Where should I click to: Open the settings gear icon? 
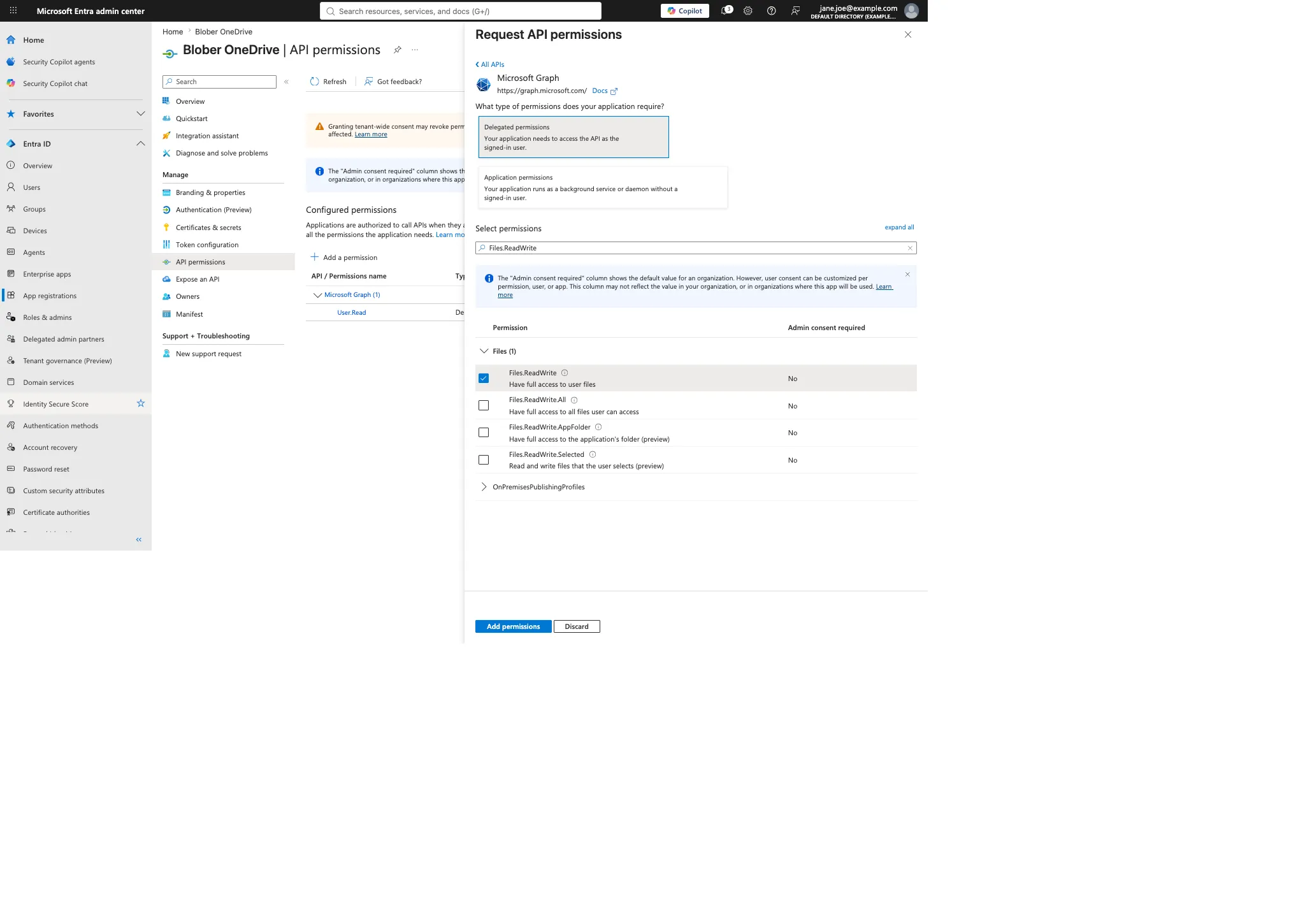tap(748, 11)
